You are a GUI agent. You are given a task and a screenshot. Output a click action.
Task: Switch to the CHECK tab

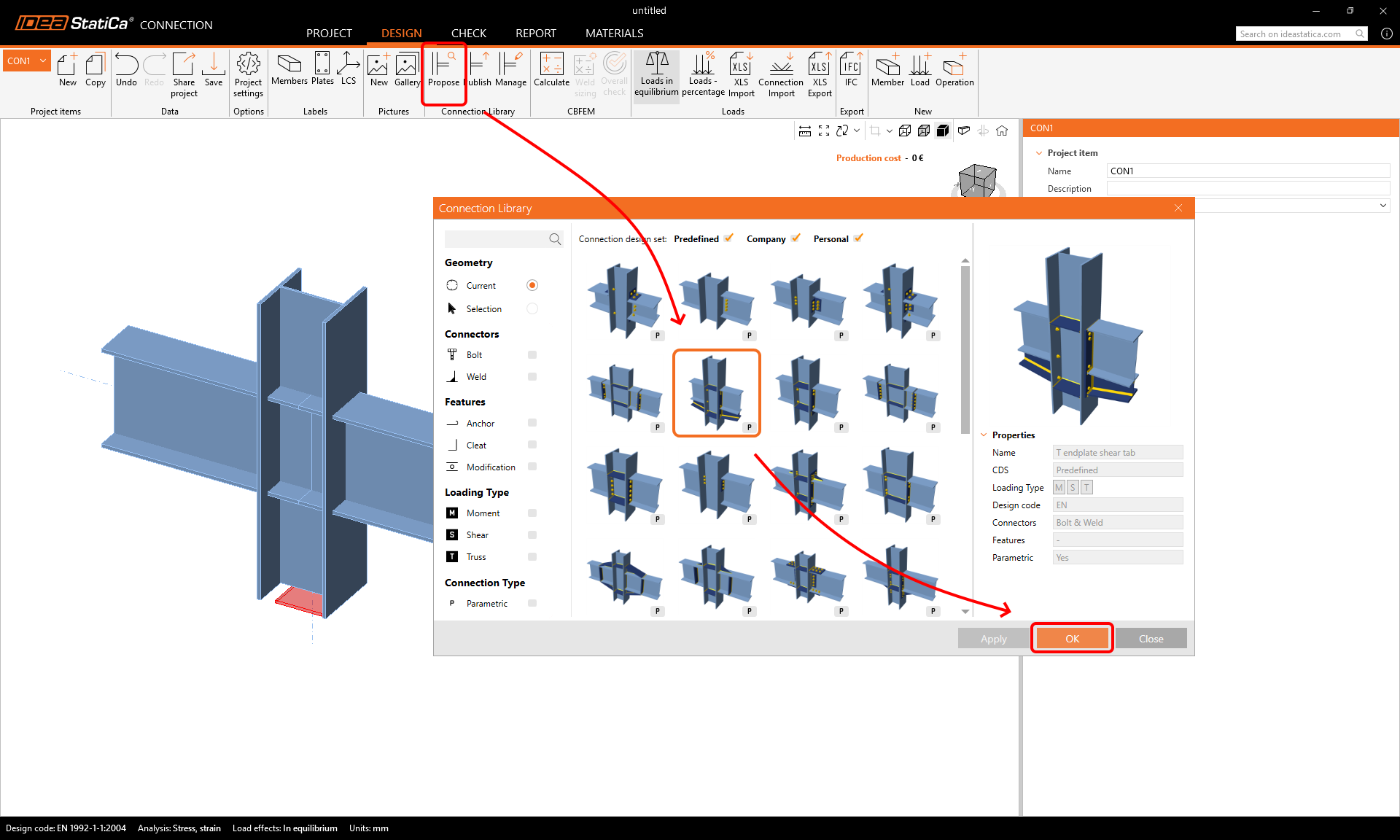[x=468, y=33]
